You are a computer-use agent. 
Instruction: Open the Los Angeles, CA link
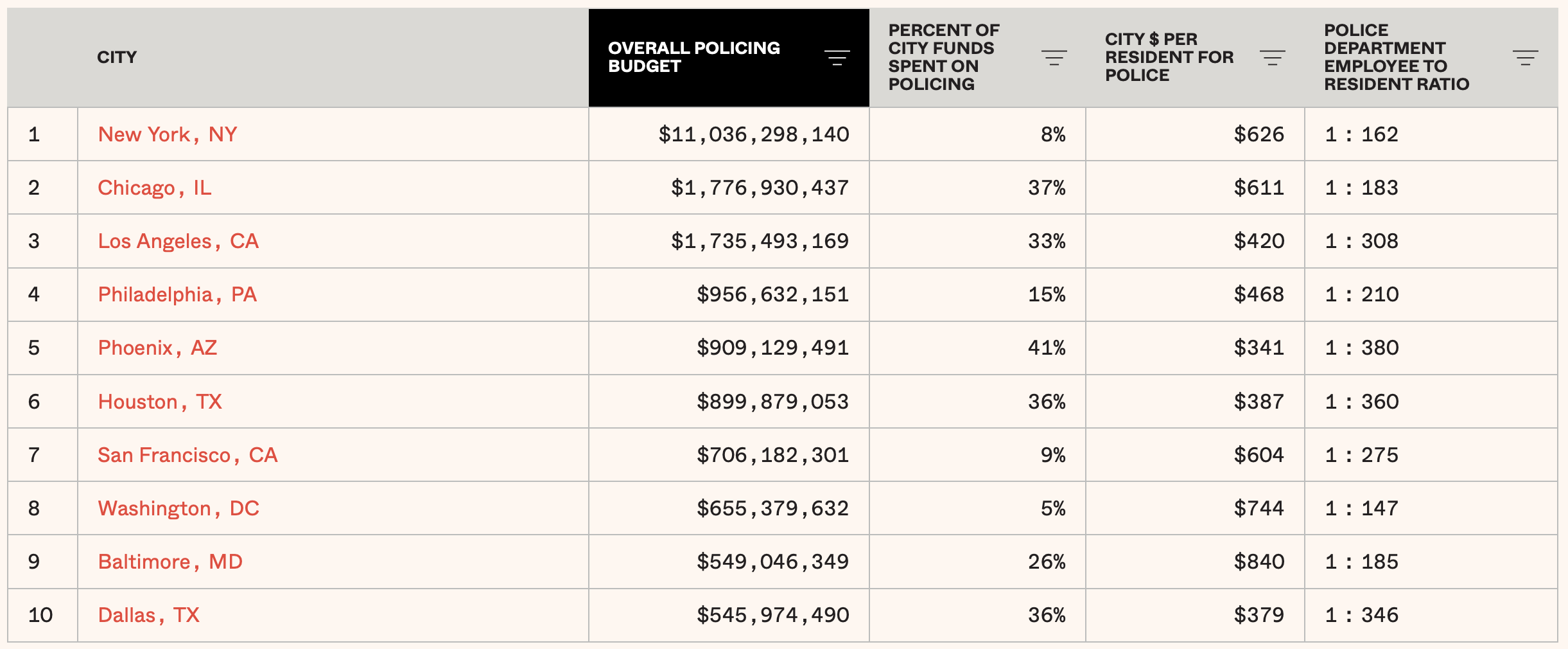click(178, 241)
